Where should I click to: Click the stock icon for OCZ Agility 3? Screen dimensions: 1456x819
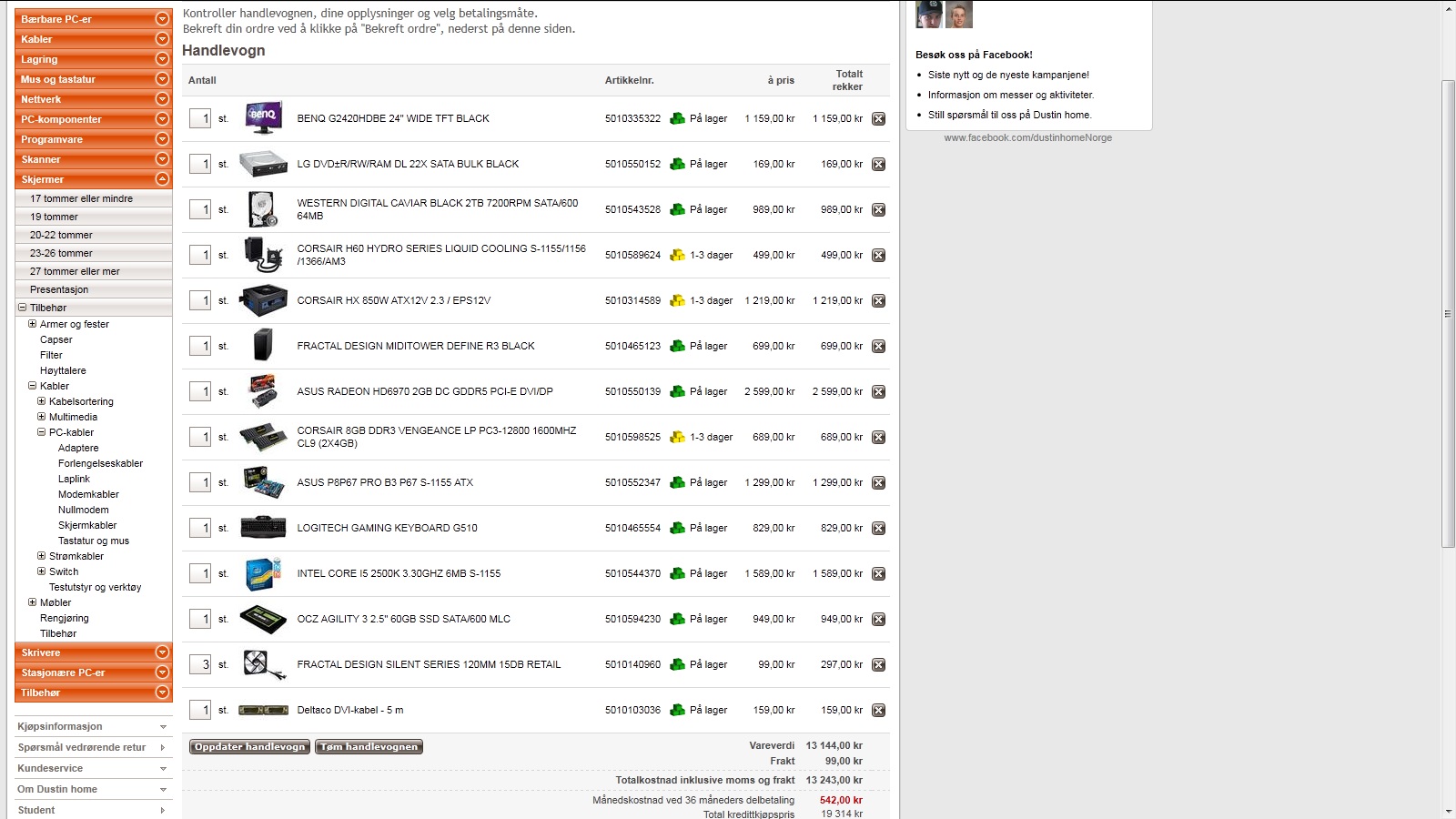677,619
